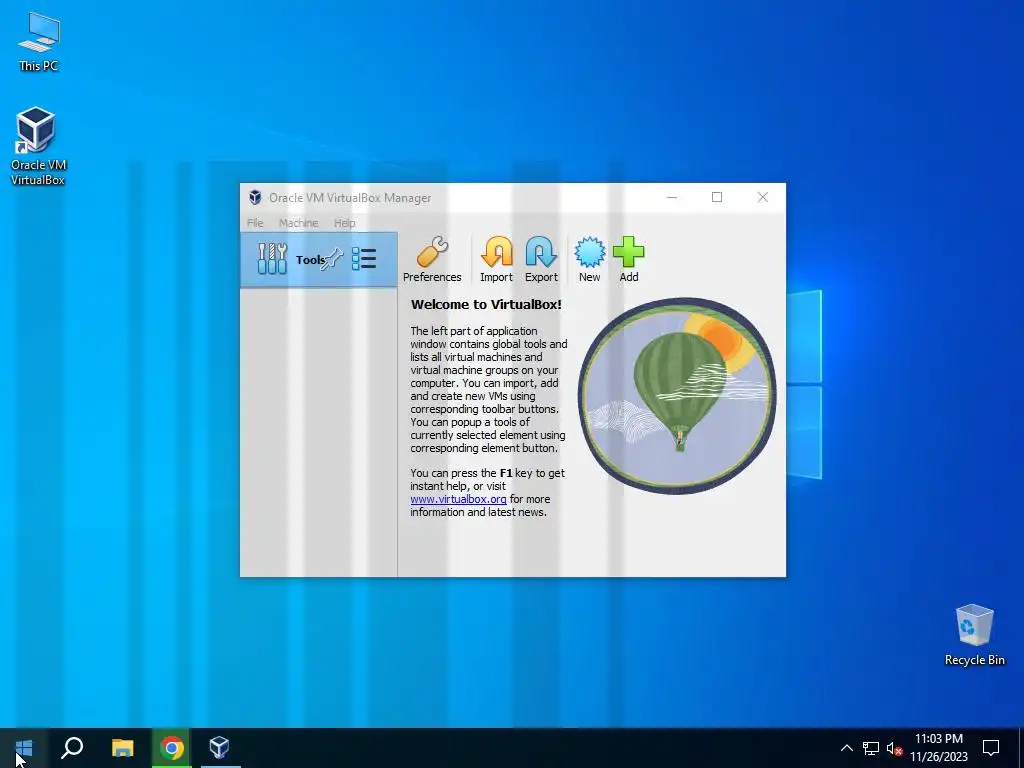1024x768 pixels.
Task: Click the pin icon beside Tools
Action: [x=332, y=259]
